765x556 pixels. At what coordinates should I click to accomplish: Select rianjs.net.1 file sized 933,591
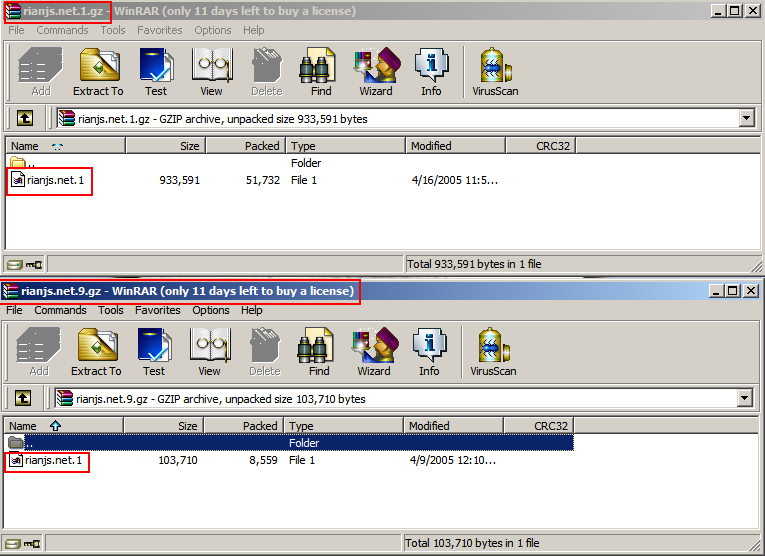tap(48, 180)
